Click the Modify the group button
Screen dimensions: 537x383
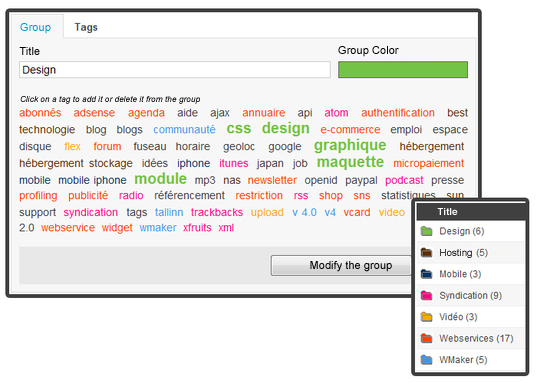click(x=341, y=265)
